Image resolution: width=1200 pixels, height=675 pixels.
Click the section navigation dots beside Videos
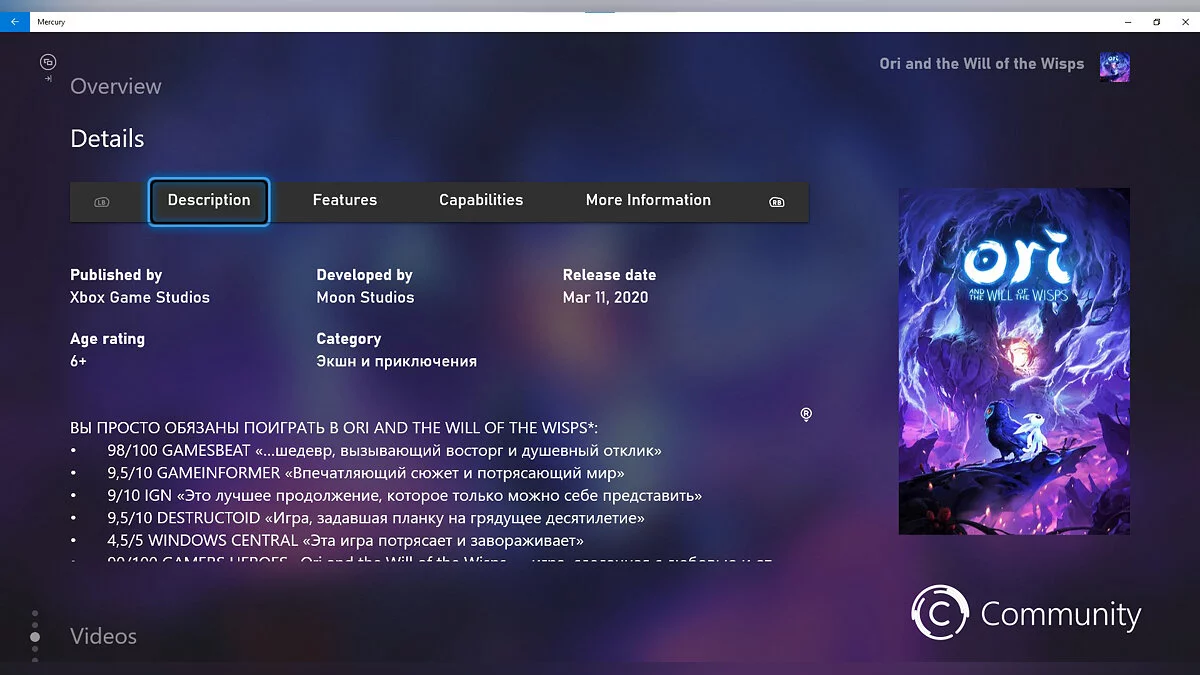pos(35,636)
